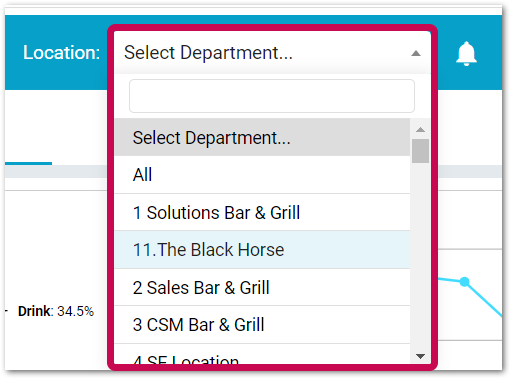The width and height of the screenshot is (511, 379).
Task: Select the active blue underlined tab
Action: coord(28,163)
